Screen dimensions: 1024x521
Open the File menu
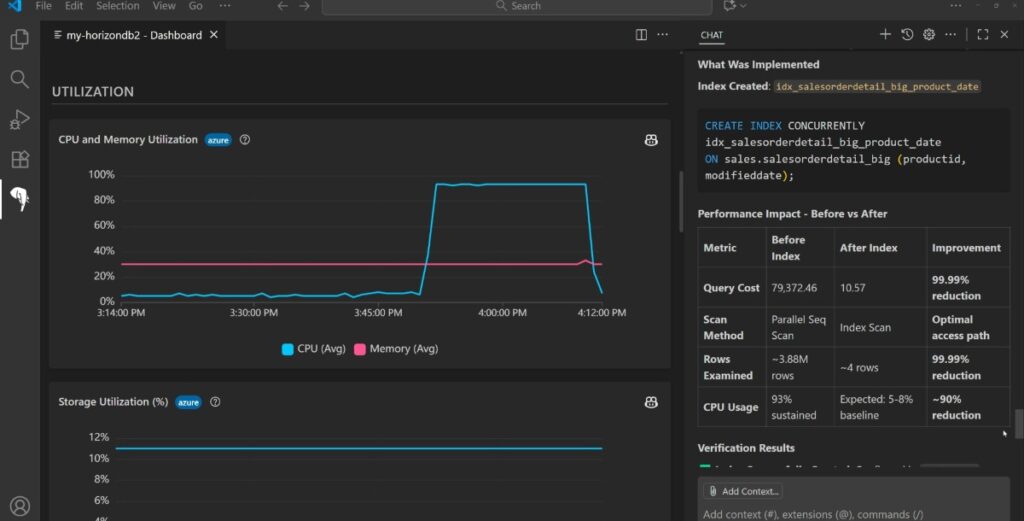(x=44, y=6)
